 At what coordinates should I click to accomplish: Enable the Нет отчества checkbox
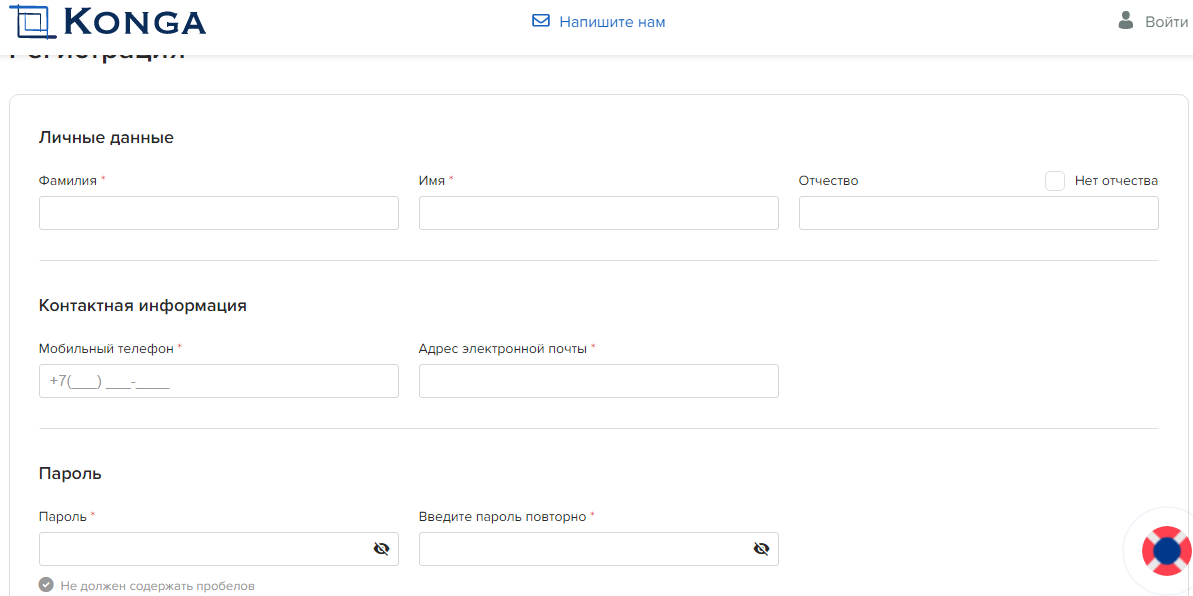point(1054,181)
